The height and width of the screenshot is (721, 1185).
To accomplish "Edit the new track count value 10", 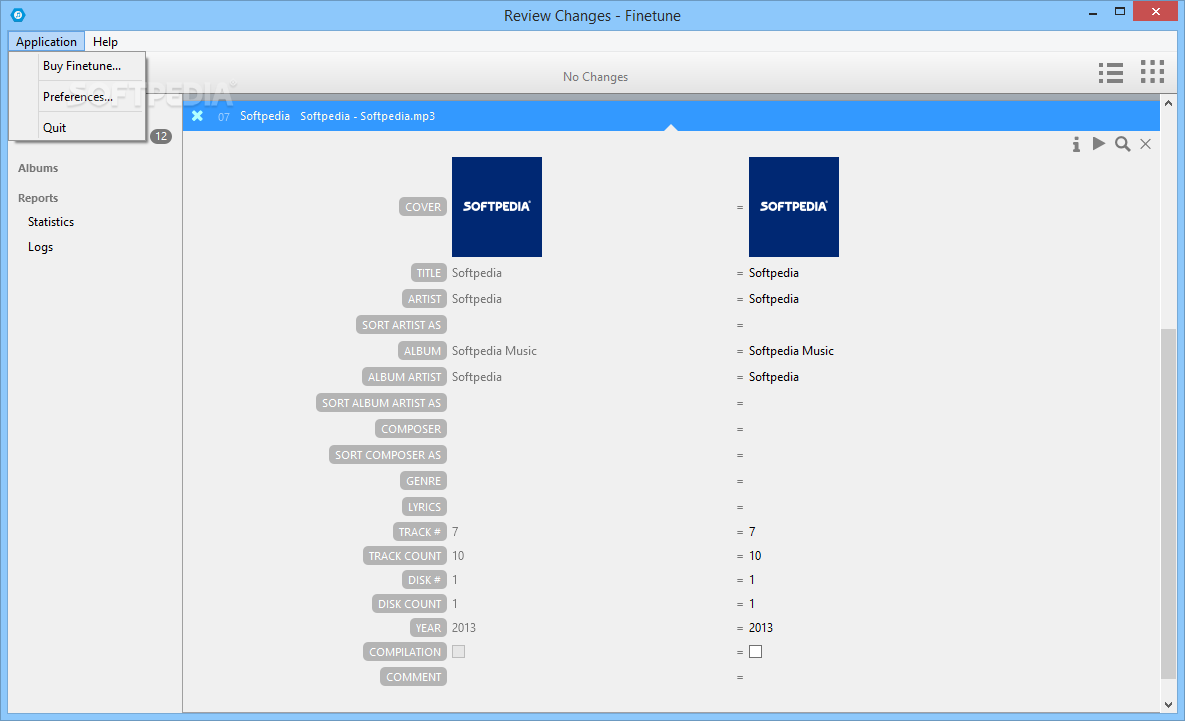I will click(755, 556).
